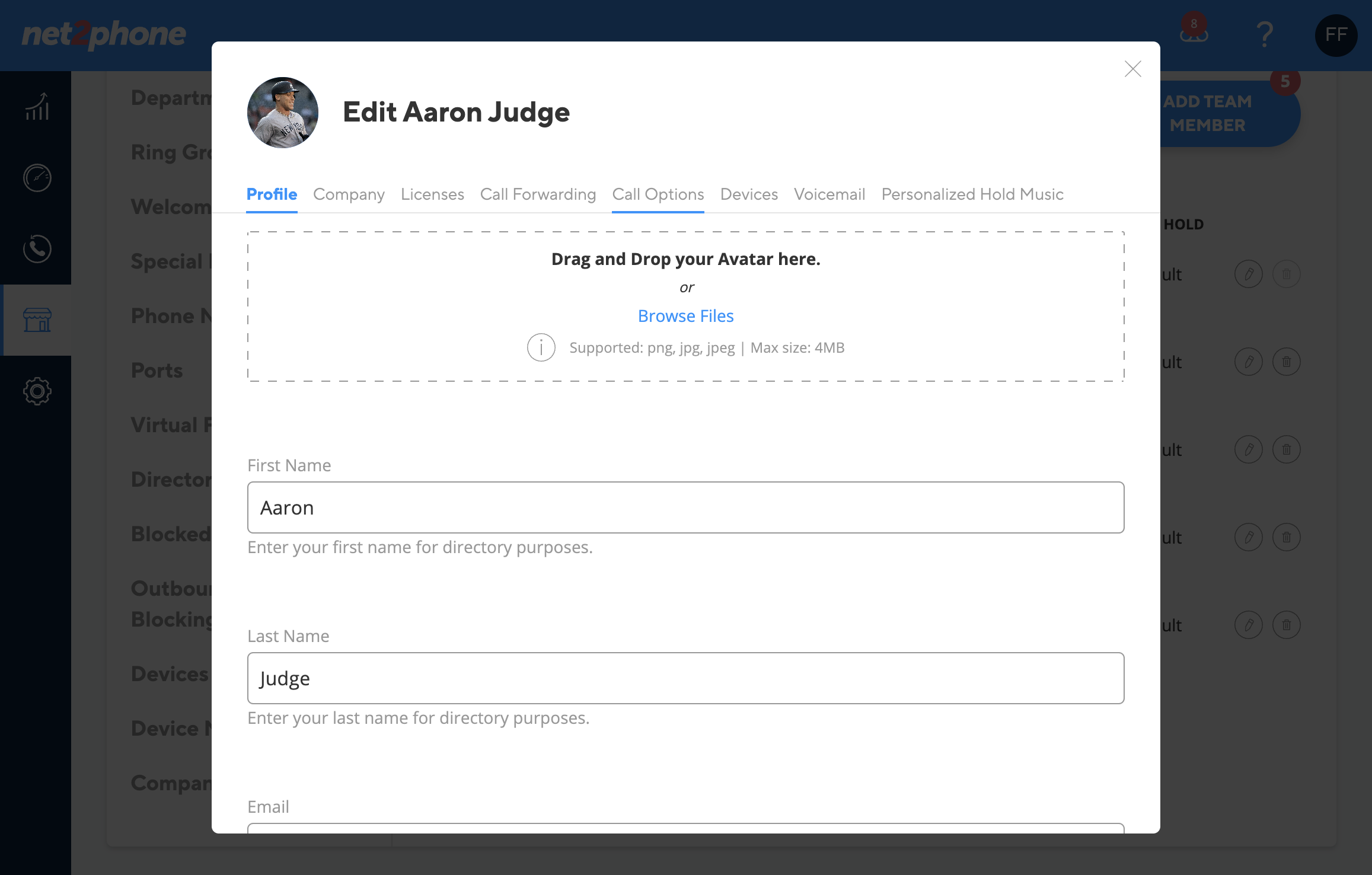This screenshot has width=1372, height=875.
Task: Click the Add Team Member button
Action: [x=1230, y=113]
